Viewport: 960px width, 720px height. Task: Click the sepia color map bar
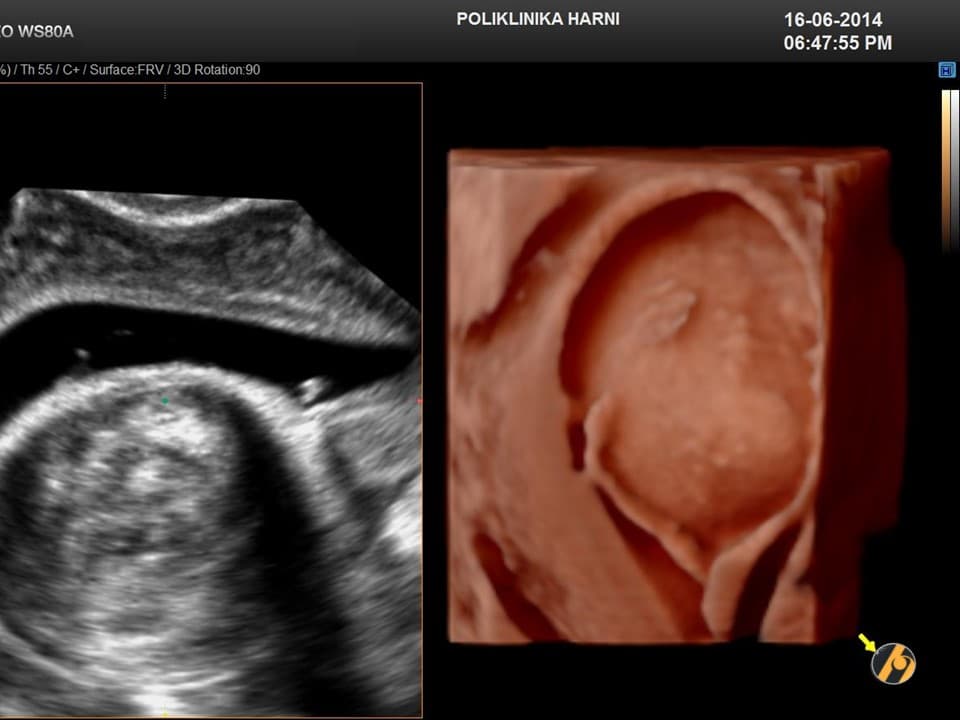[x=946, y=170]
